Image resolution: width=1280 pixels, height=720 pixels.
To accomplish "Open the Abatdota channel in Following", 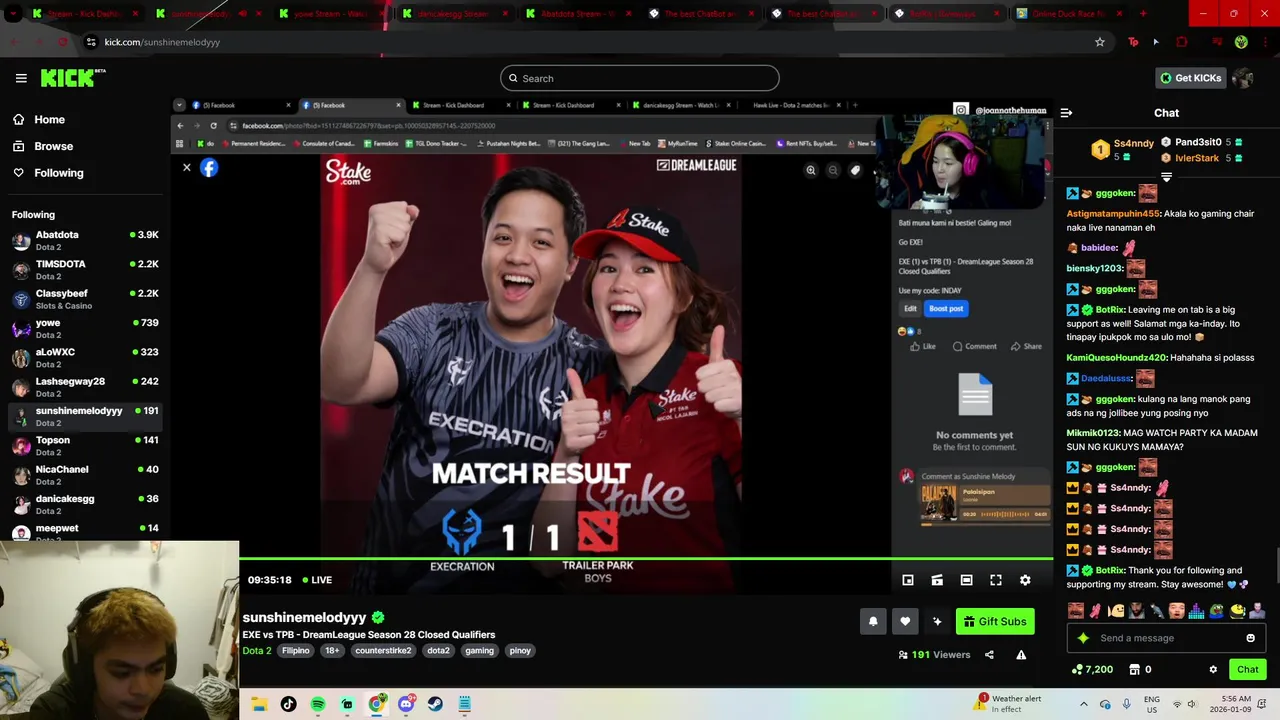I will 85,241.
